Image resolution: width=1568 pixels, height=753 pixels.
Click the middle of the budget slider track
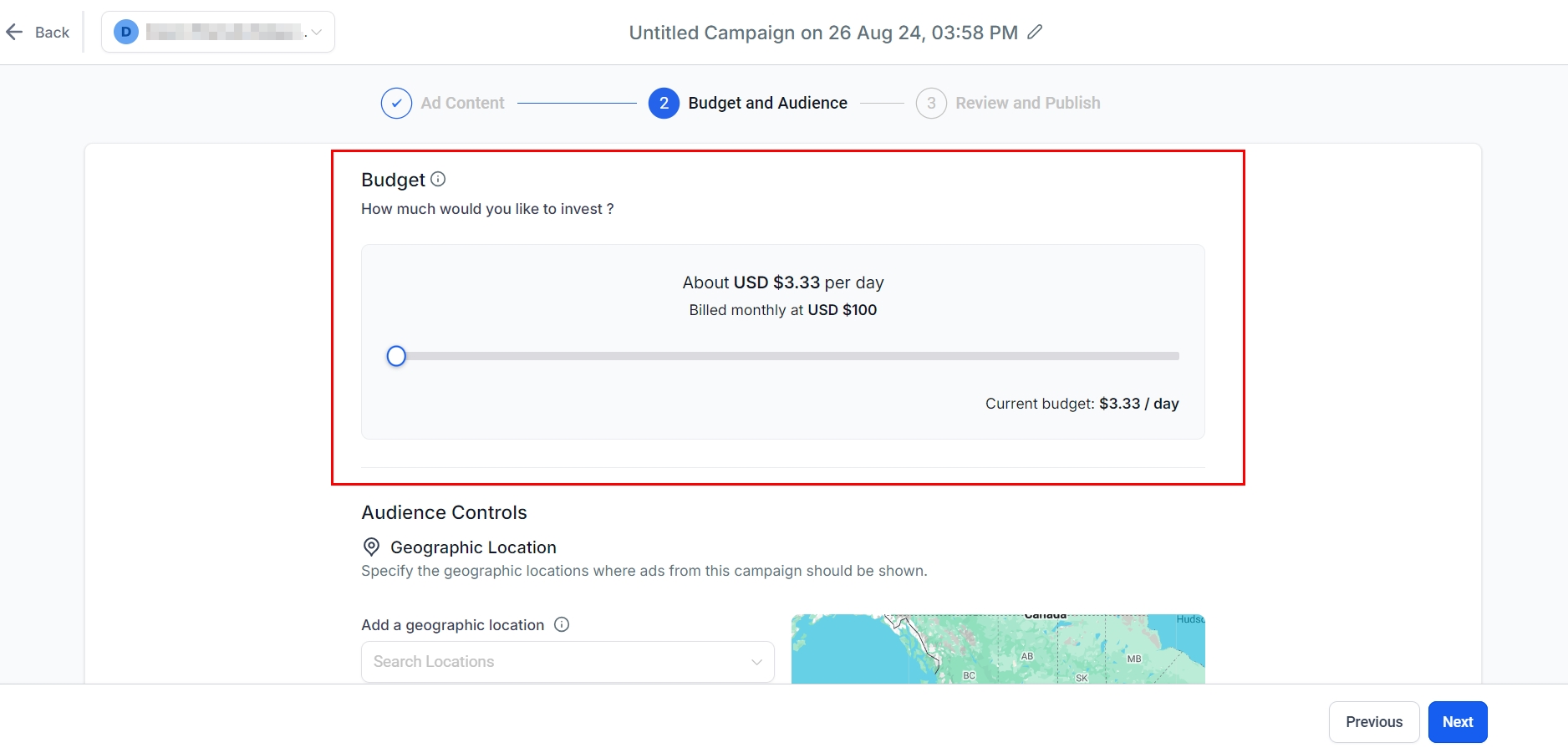(x=787, y=357)
